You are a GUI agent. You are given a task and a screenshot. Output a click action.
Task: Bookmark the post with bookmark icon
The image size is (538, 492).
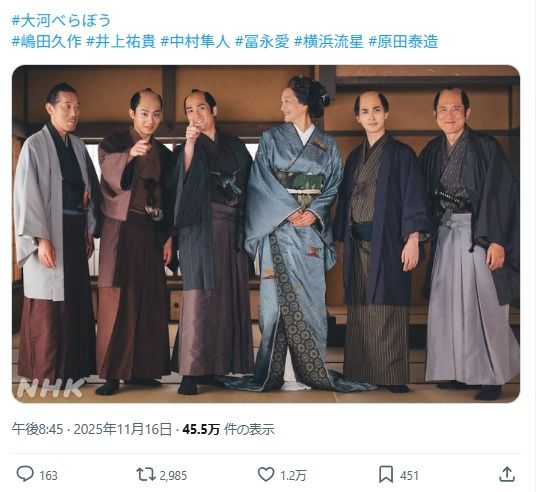pos(386,475)
